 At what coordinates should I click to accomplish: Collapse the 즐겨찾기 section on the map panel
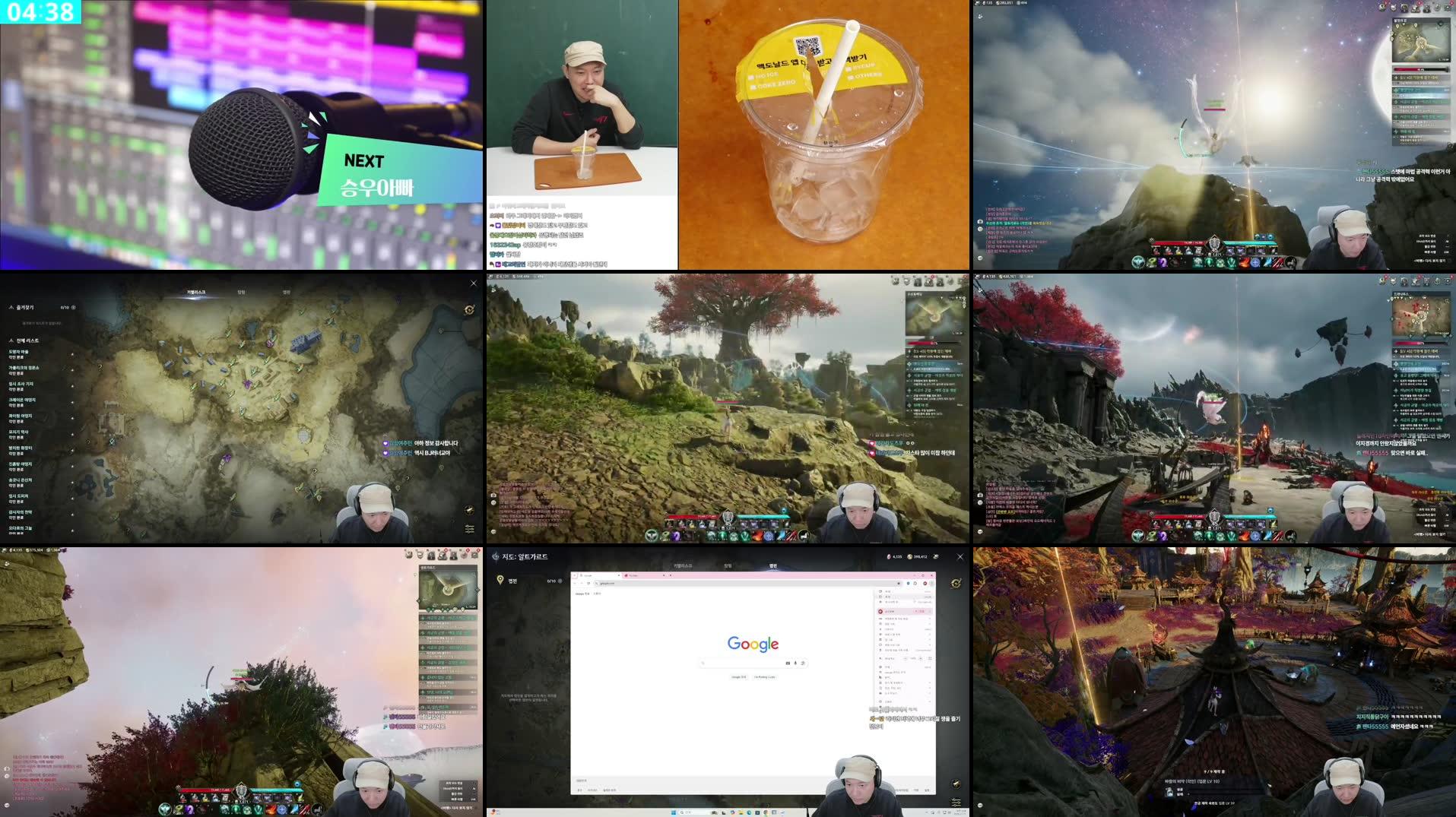point(11,307)
